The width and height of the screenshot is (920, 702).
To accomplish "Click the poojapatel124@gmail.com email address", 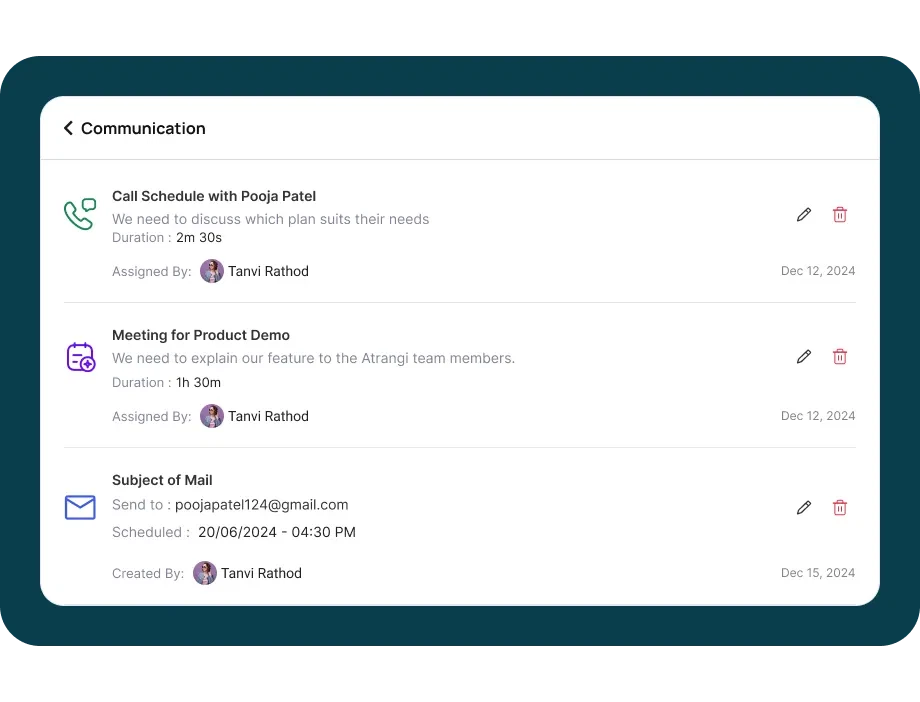I will pos(261,505).
